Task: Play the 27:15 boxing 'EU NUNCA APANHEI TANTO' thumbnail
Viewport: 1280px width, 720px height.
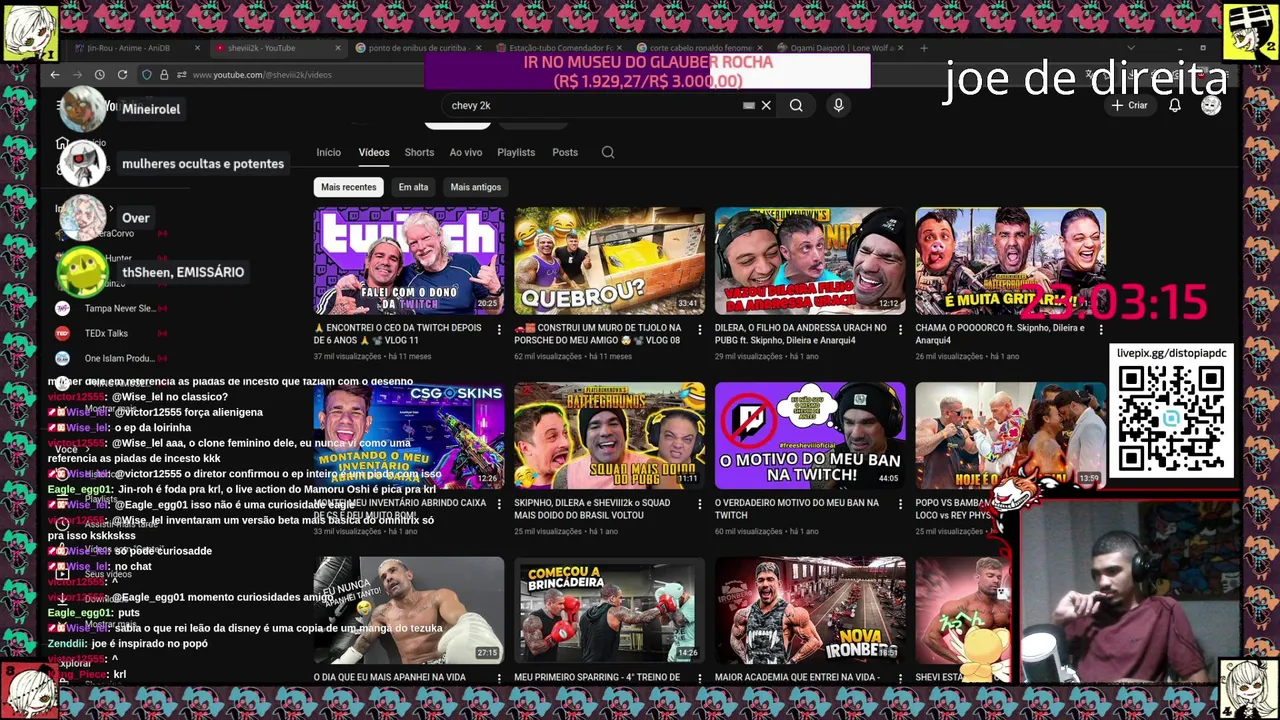Action: pos(409,611)
